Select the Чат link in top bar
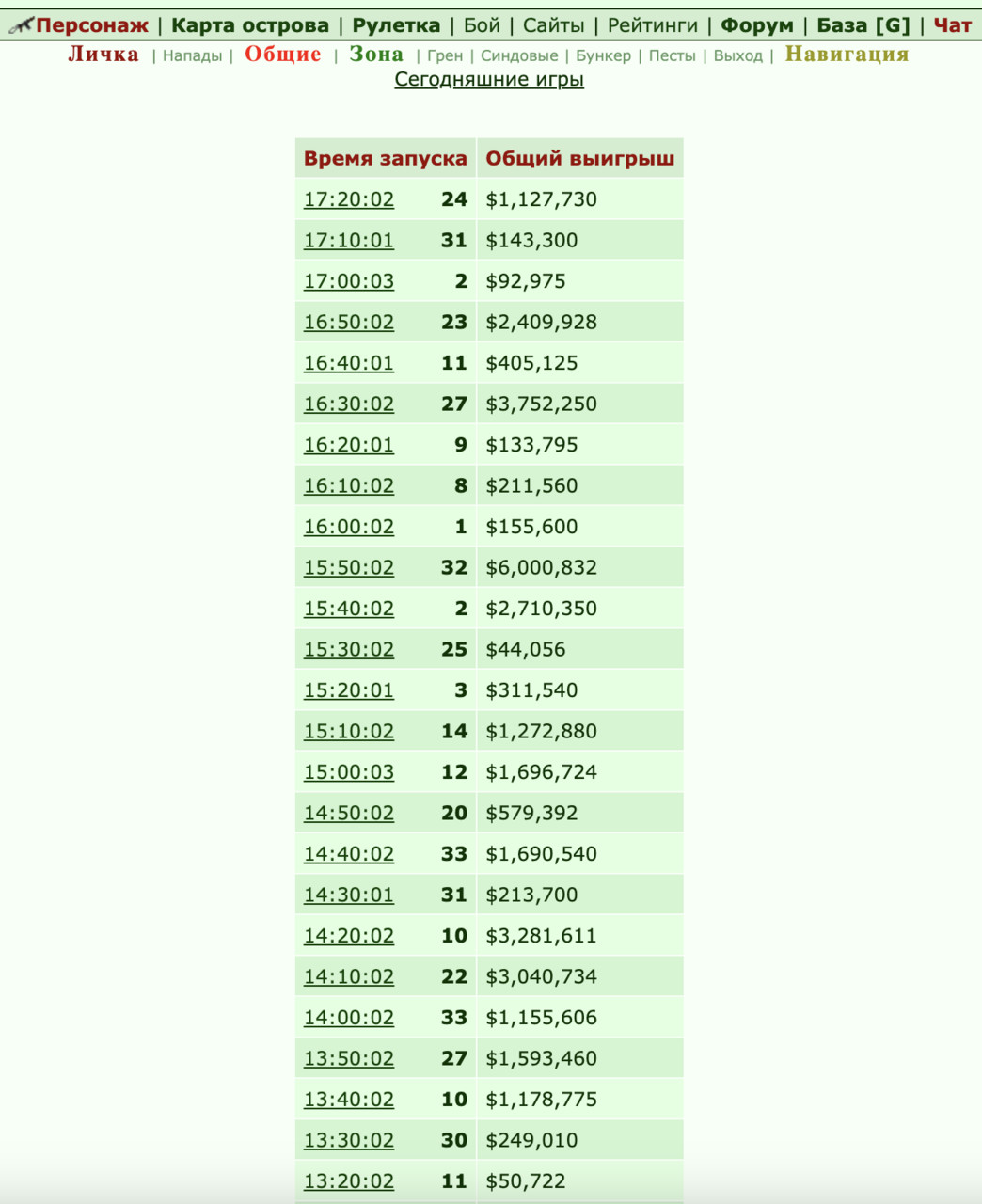Screen dimensions: 982x1204 (952, 25)
